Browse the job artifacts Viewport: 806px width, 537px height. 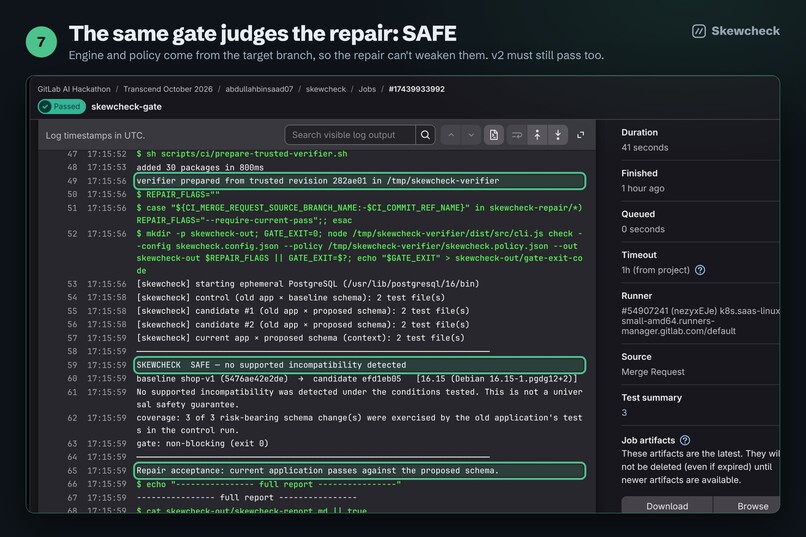tap(747, 506)
